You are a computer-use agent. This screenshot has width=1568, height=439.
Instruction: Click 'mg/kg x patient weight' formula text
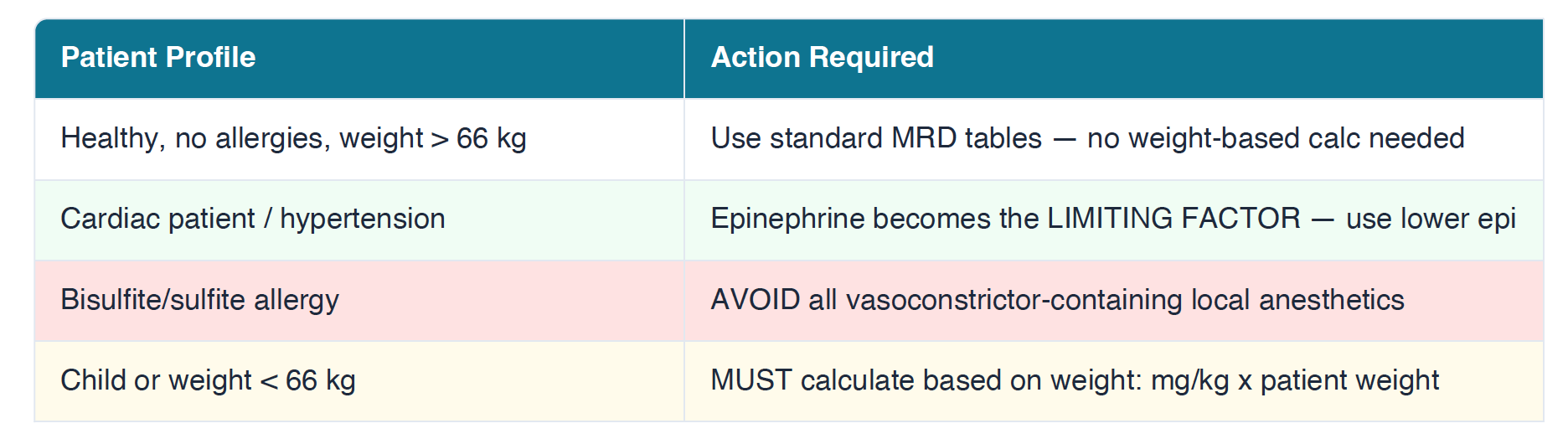pos(1294,380)
